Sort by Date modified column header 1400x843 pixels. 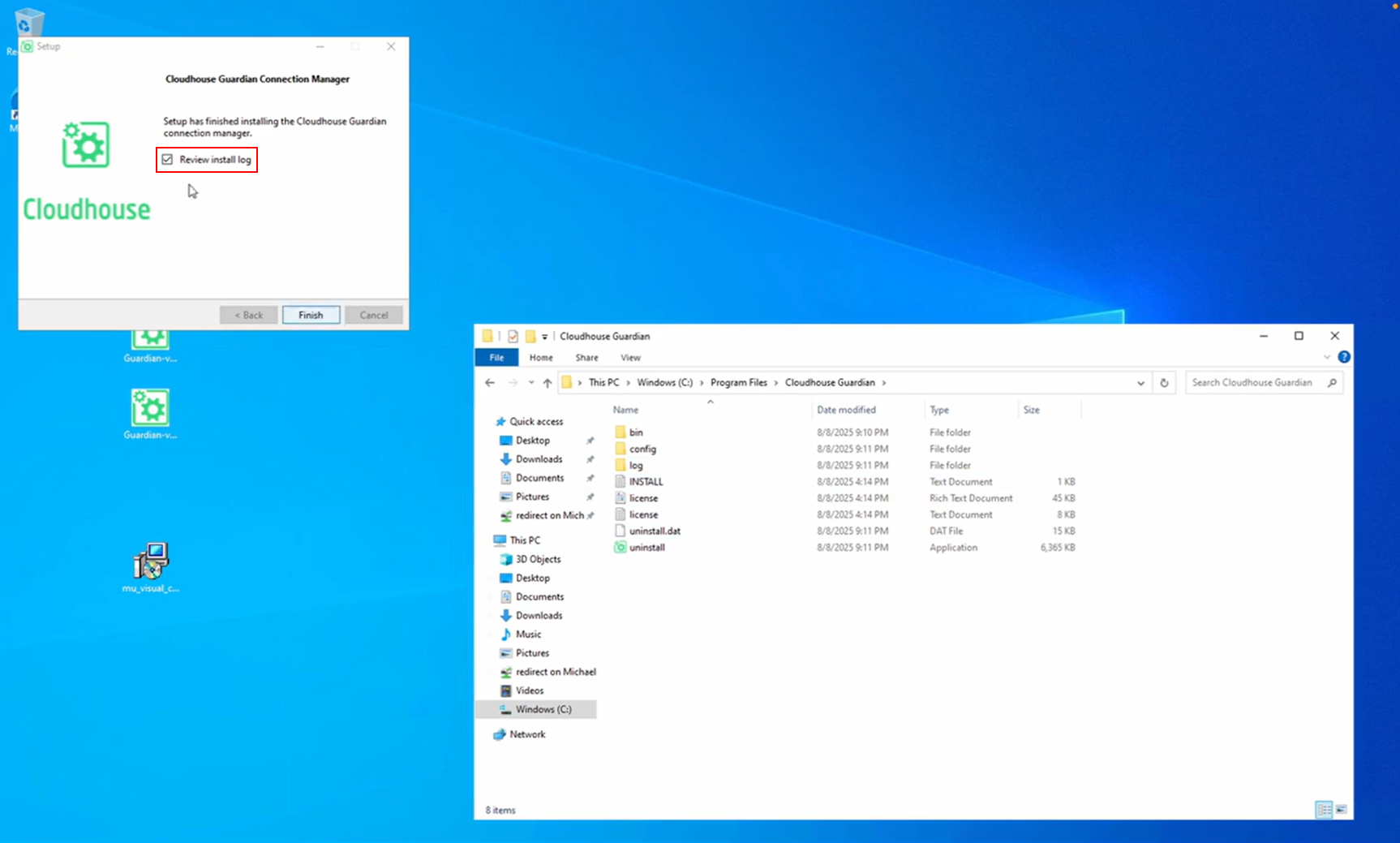pyautogui.click(x=846, y=410)
